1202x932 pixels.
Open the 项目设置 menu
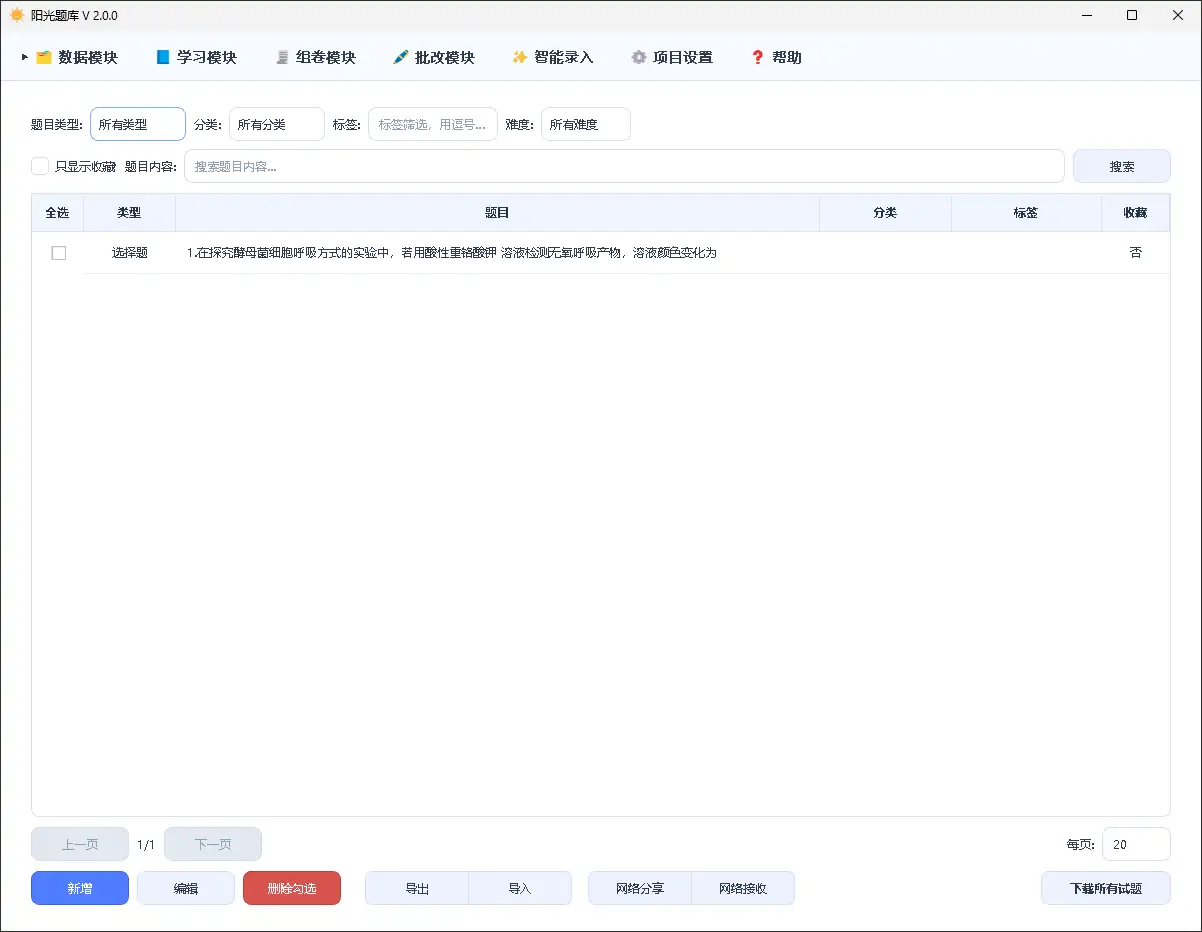click(672, 58)
